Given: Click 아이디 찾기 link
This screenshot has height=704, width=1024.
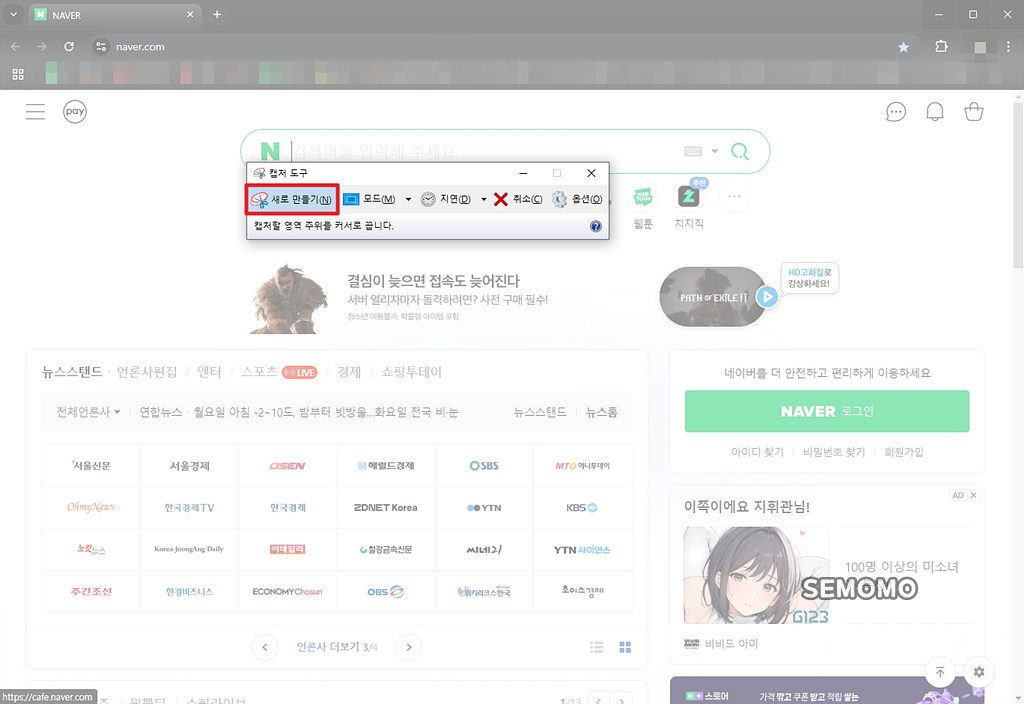Looking at the screenshot, I should (x=757, y=452).
